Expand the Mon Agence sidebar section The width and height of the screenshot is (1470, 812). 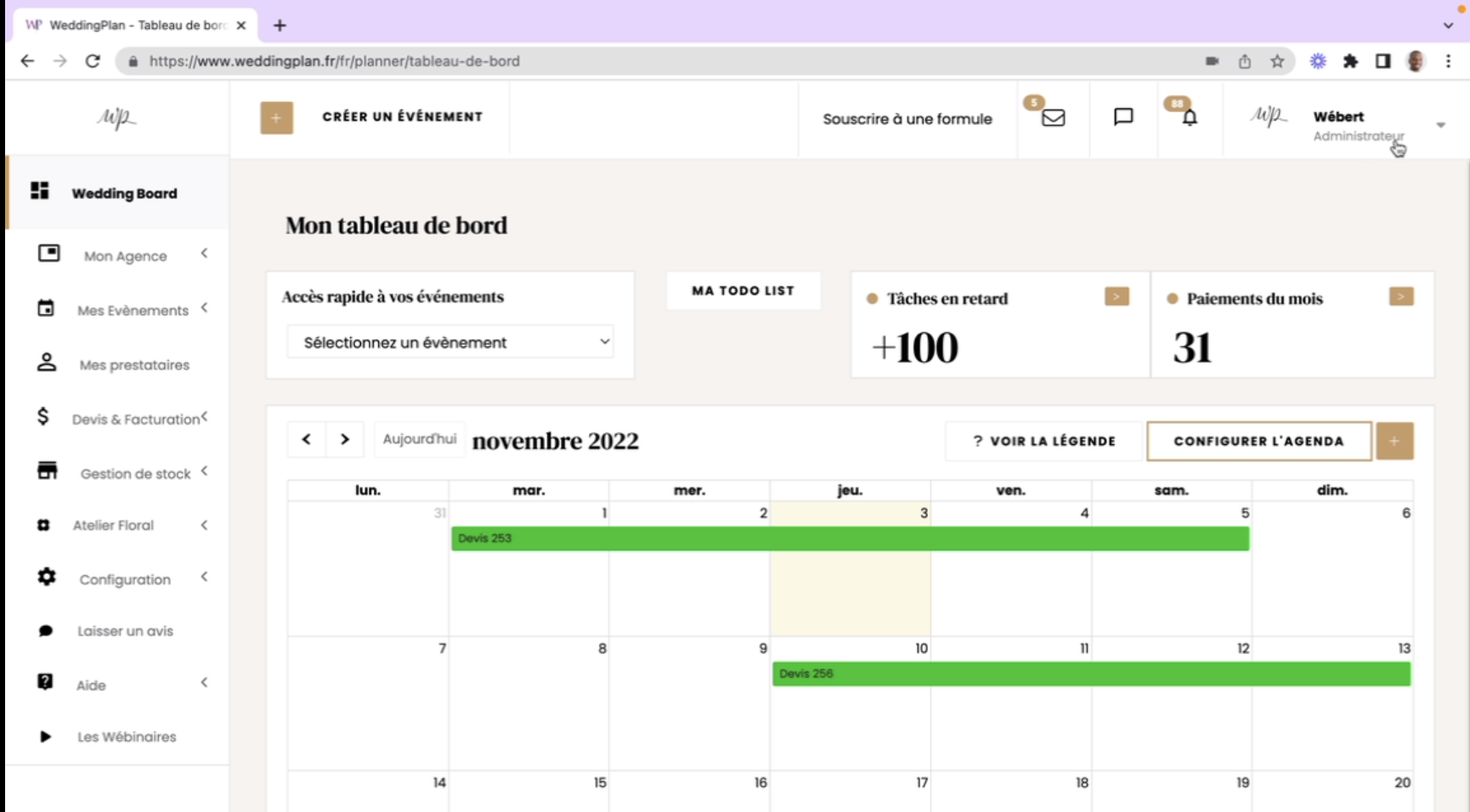click(125, 256)
